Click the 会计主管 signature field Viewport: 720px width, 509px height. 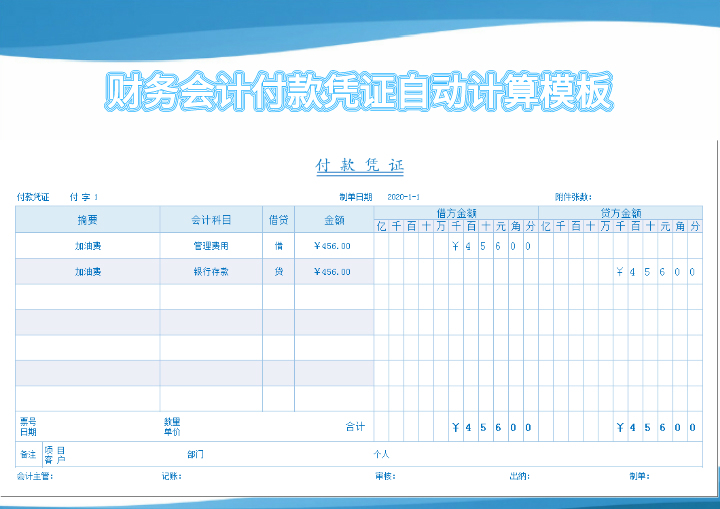[34, 476]
